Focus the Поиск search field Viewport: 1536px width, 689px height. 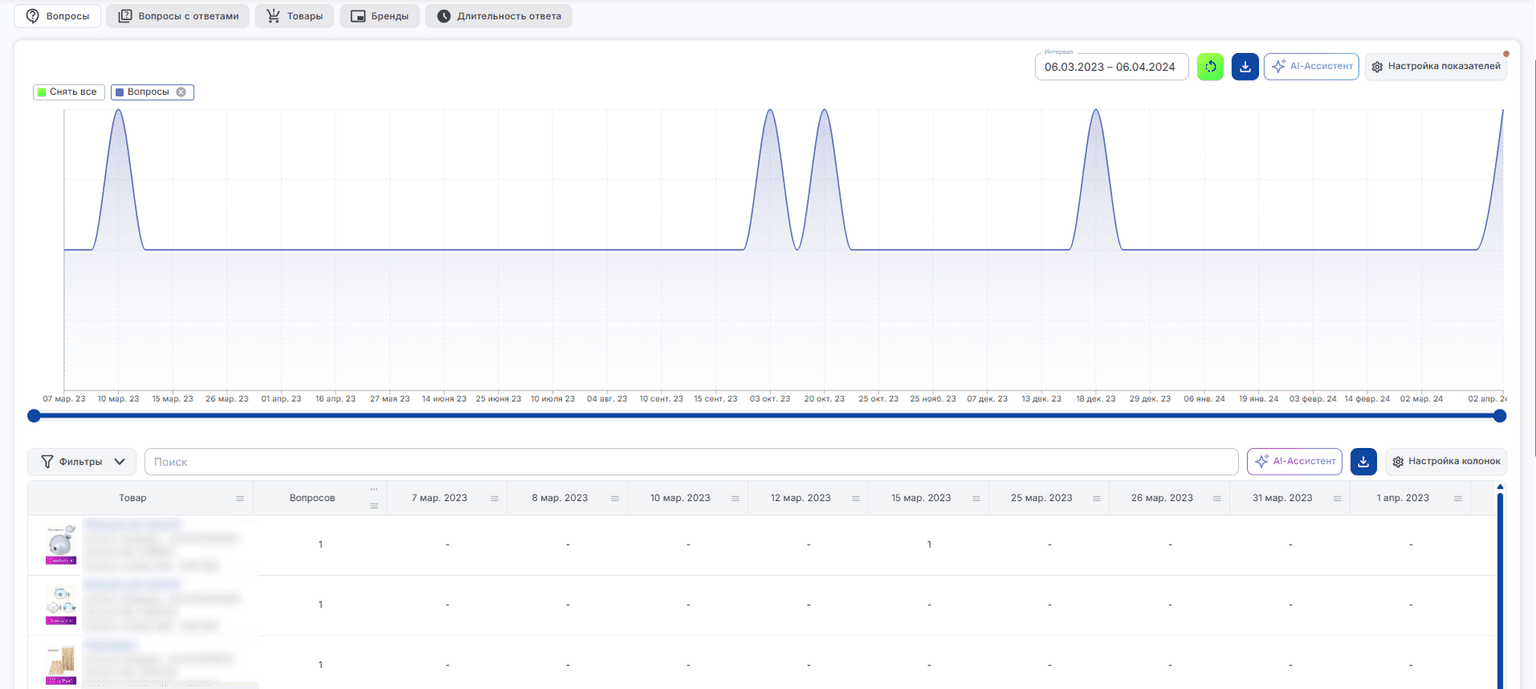pos(691,462)
